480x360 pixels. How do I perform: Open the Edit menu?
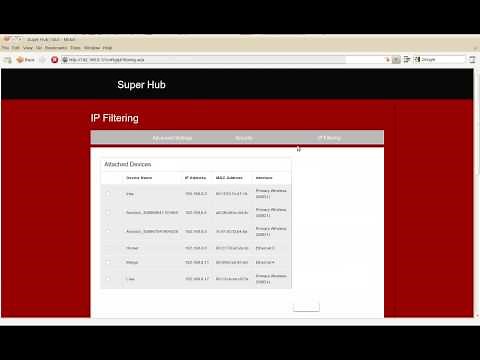16,48
